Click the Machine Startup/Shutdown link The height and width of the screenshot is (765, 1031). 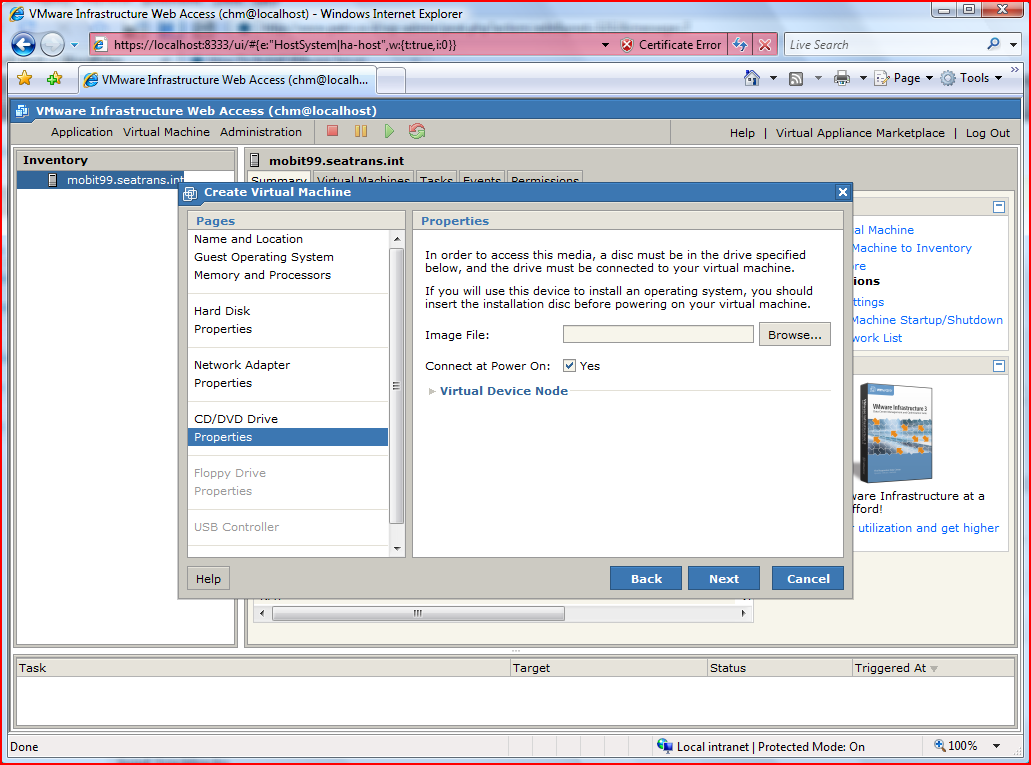coord(927,320)
